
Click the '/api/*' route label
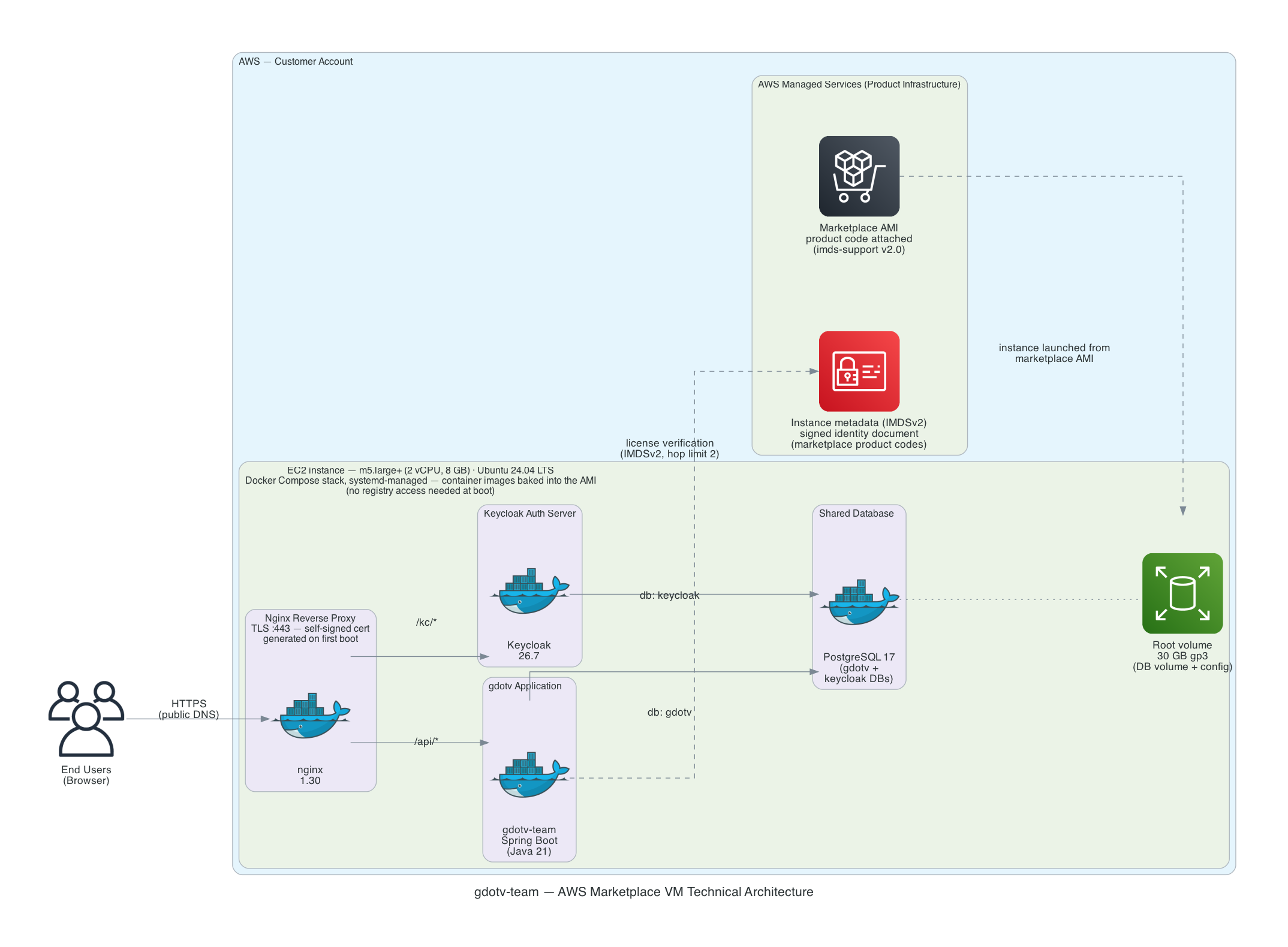(426, 742)
